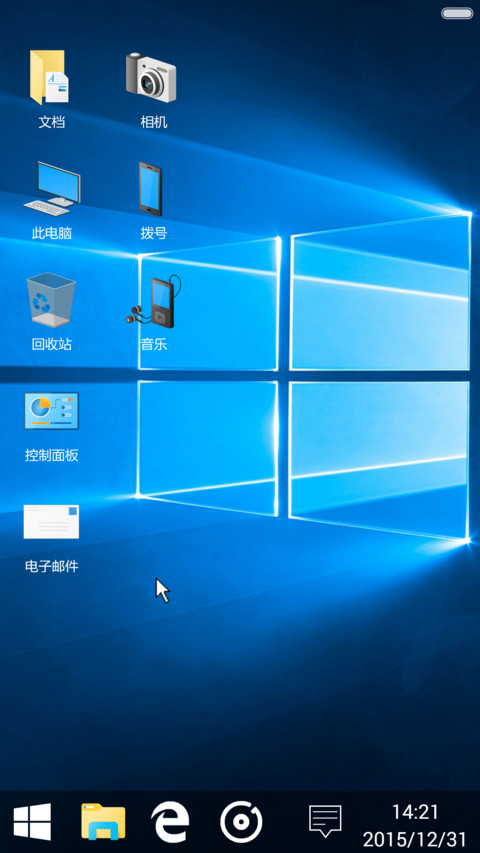Open the 文档 documents folder icon

coord(50,77)
